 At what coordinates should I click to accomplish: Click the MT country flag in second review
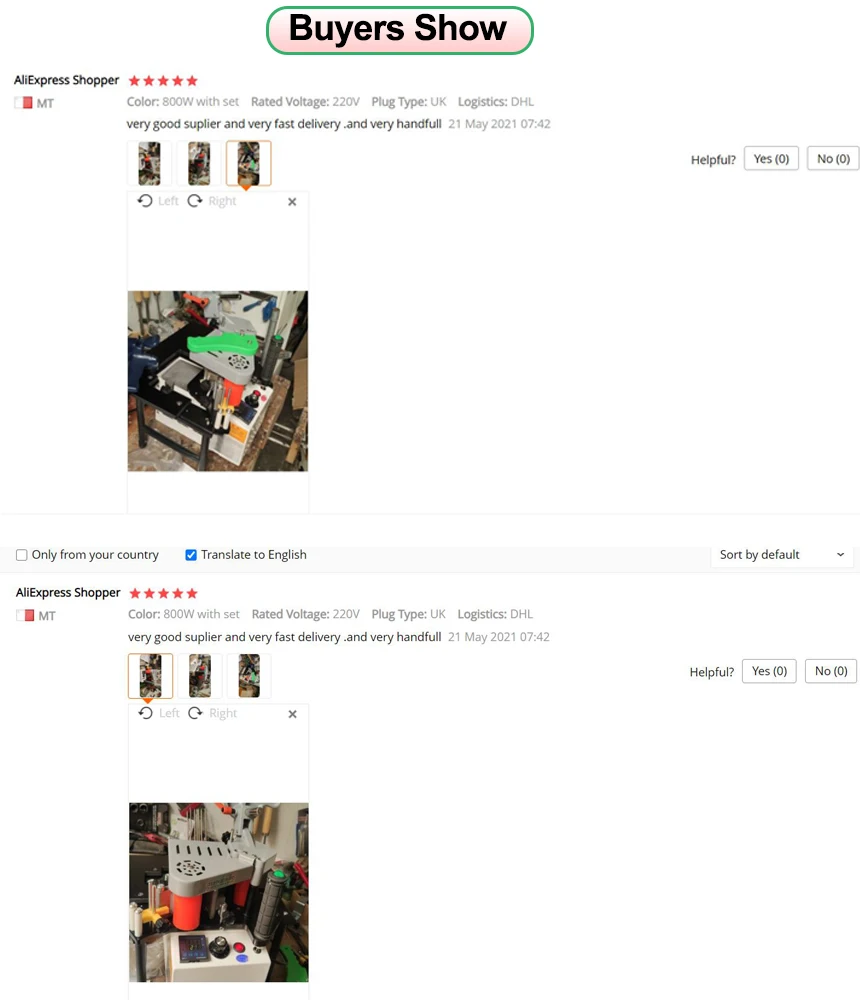(x=26, y=615)
